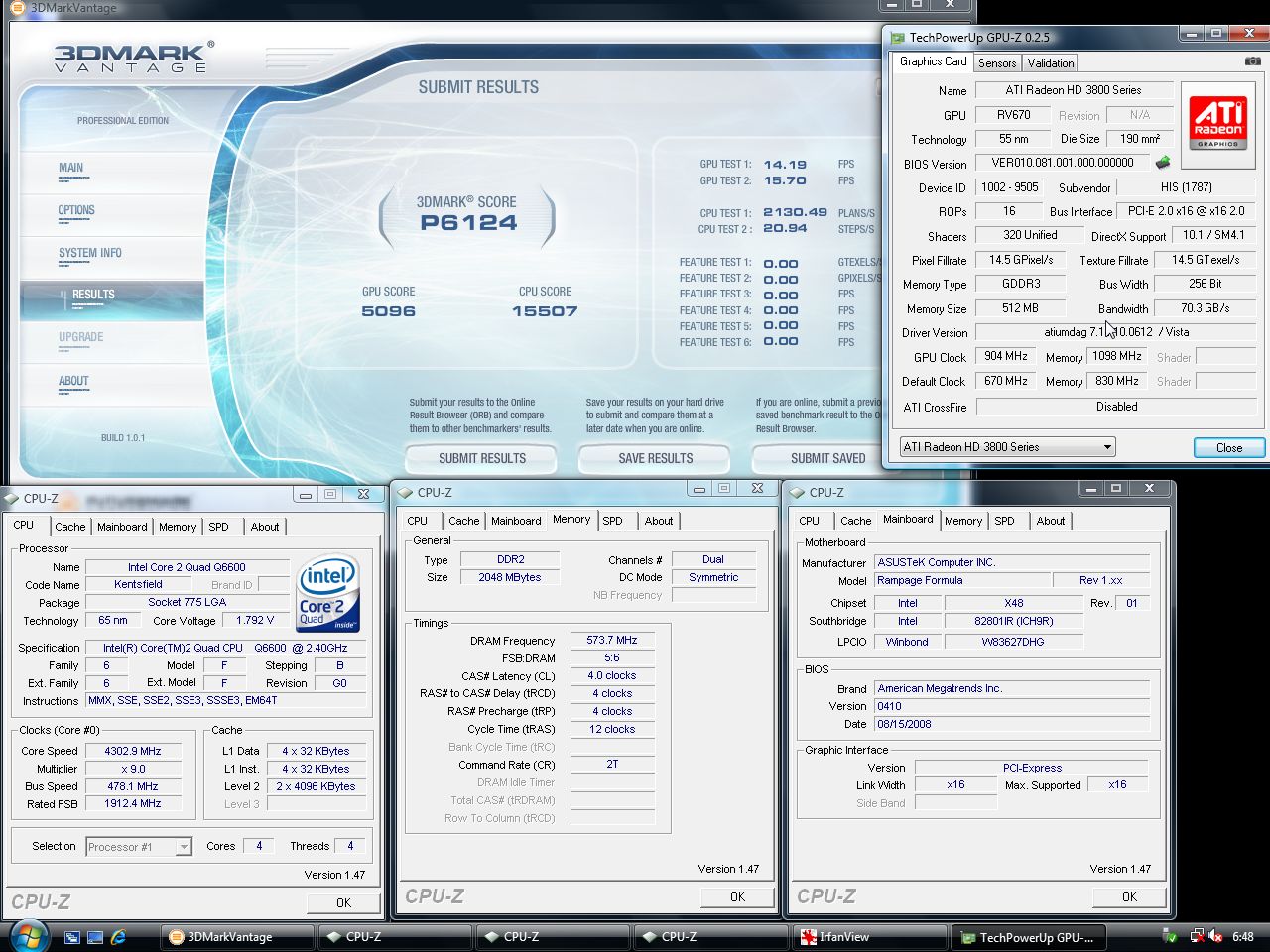Click the green security shield tray icon

[x=1171, y=936]
